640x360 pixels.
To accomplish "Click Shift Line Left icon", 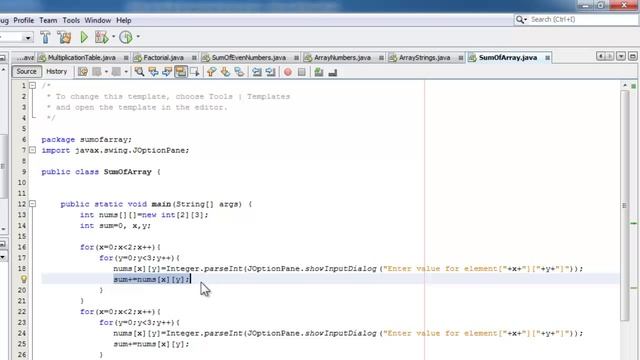I will pyautogui.click(x=257, y=72).
